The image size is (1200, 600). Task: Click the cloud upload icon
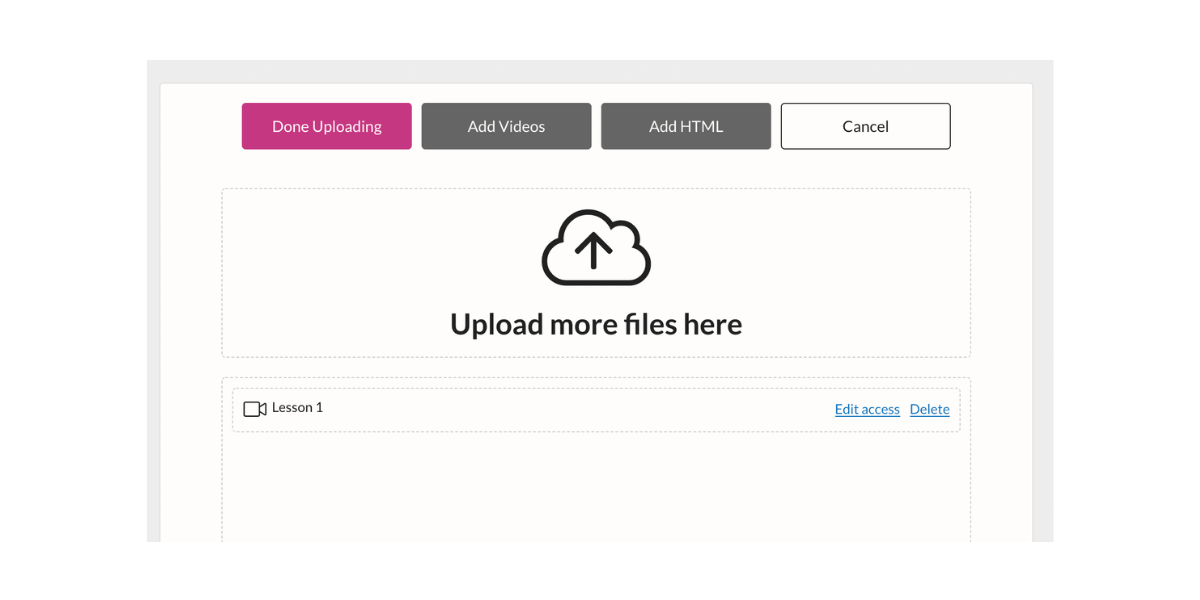coord(596,247)
